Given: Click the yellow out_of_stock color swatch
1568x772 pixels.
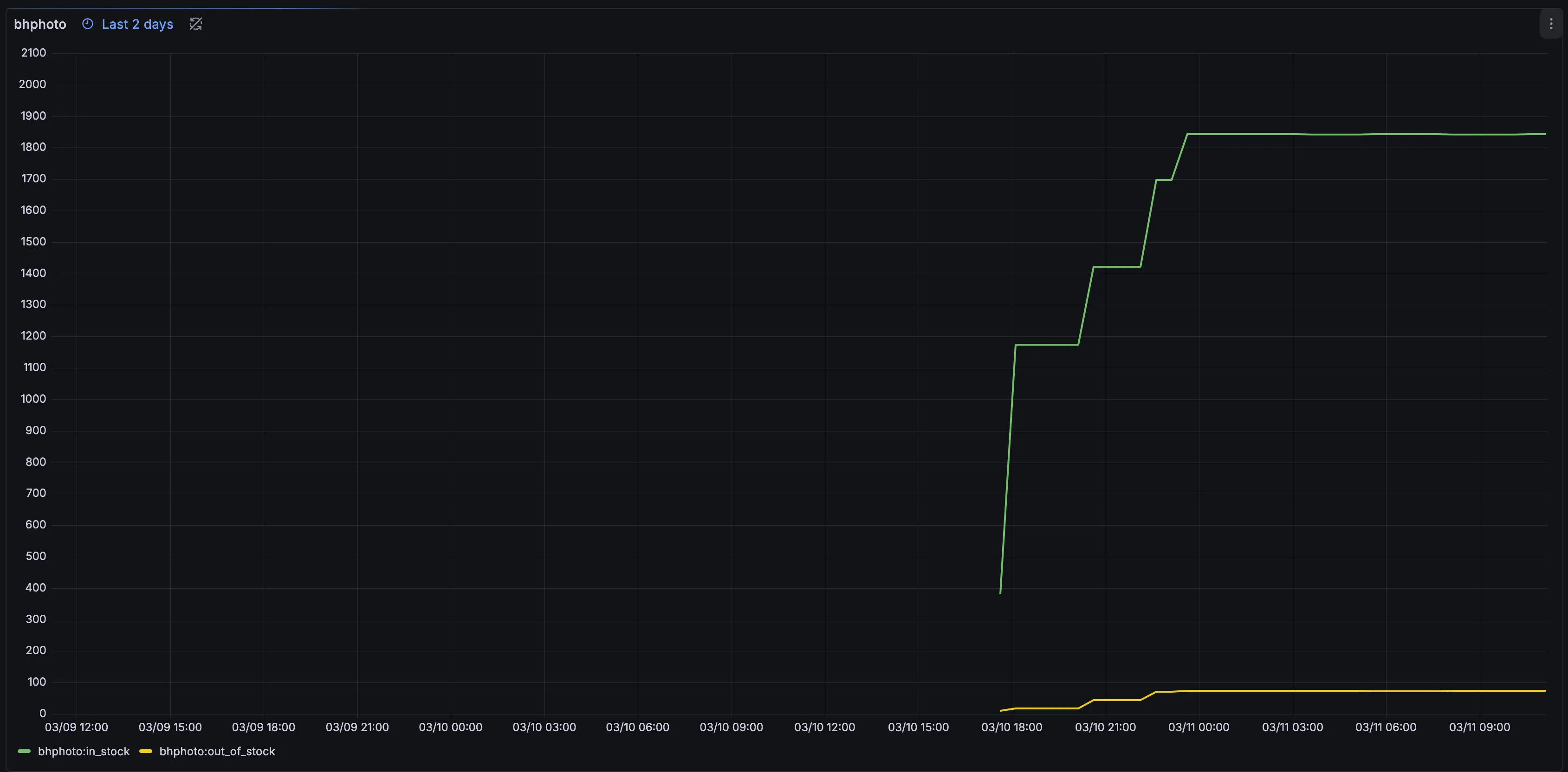Looking at the screenshot, I should (x=145, y=751).
